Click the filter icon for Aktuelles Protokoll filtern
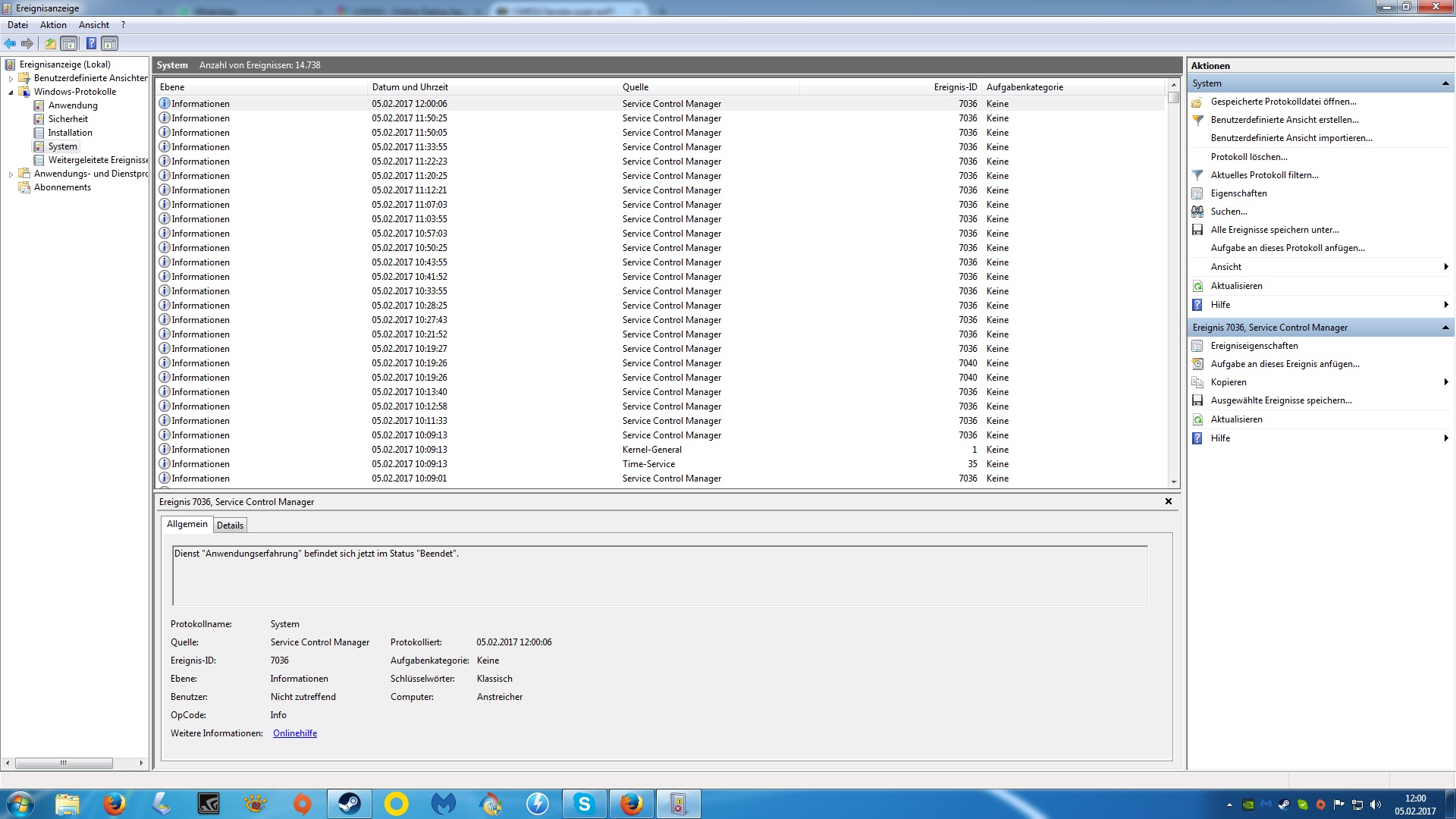This screenshot has width=1456, height=819. 1197,175
